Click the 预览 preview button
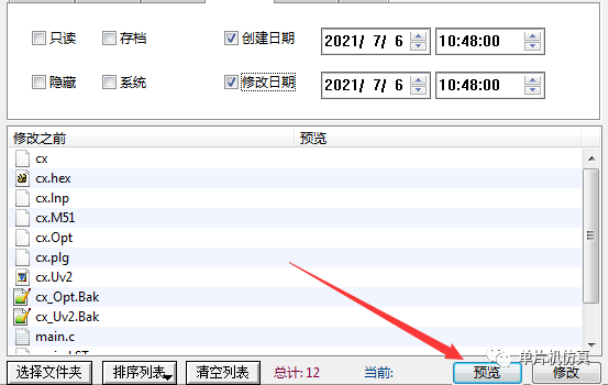The height and width of the screenshot is (385, 608). pyautogui.click(x=487, y=373)
